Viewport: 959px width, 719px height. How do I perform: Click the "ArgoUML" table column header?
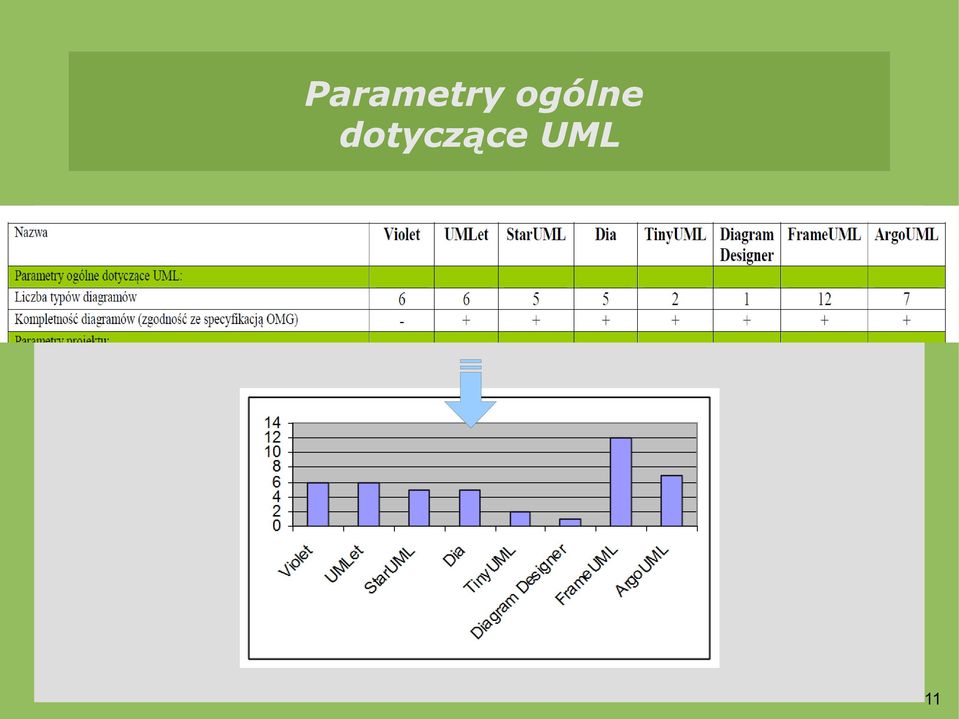[x=906, y=235]
